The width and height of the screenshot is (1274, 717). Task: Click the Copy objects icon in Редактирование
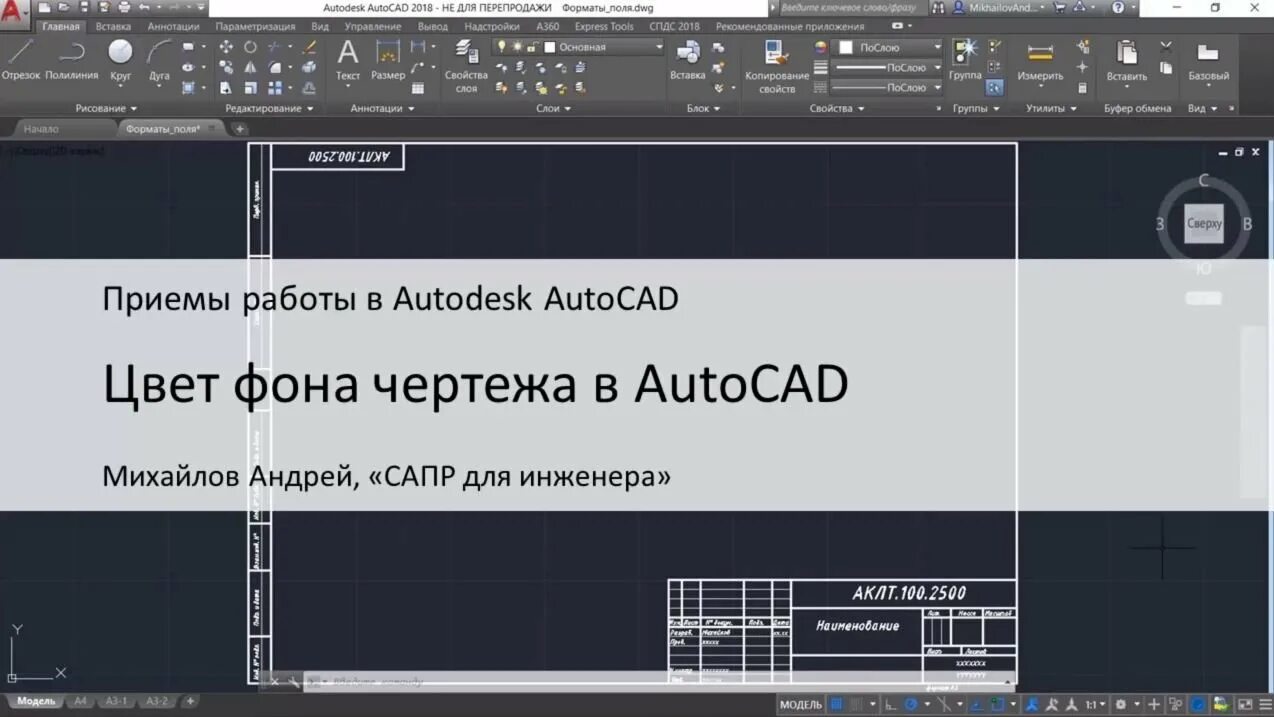[x=226, y=67]
